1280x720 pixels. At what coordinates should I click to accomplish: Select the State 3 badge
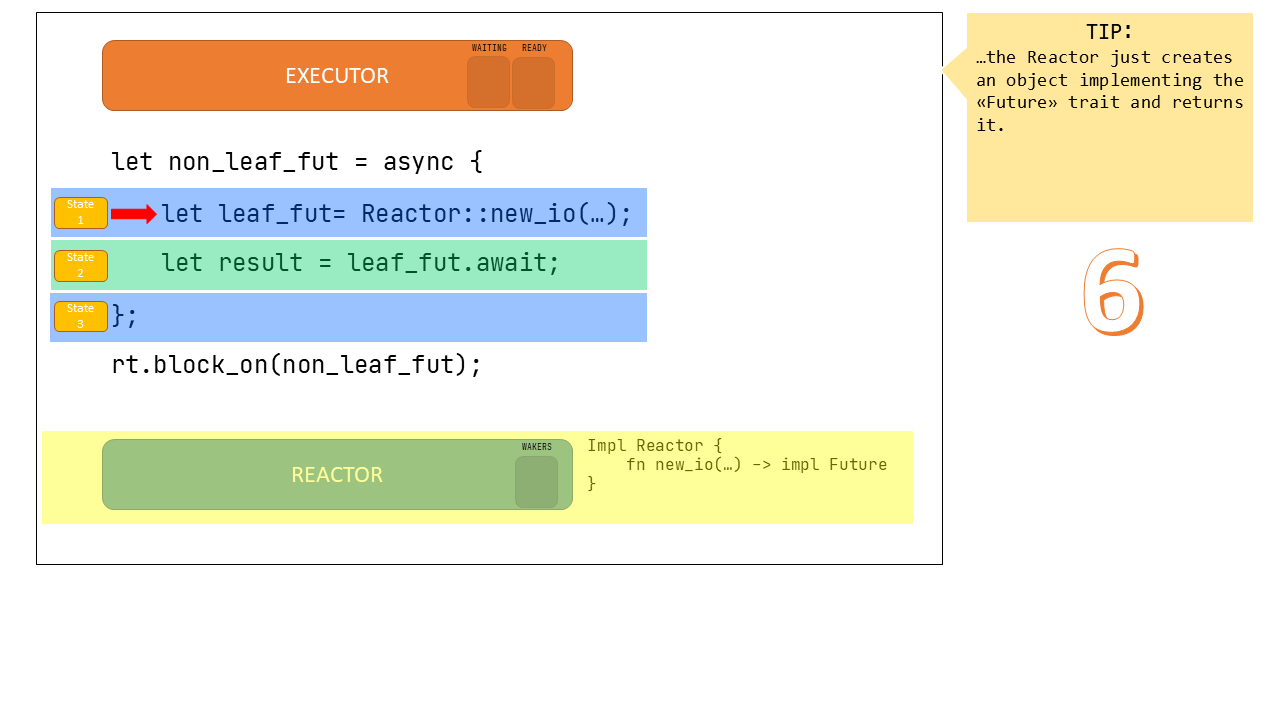pos(81,316)
